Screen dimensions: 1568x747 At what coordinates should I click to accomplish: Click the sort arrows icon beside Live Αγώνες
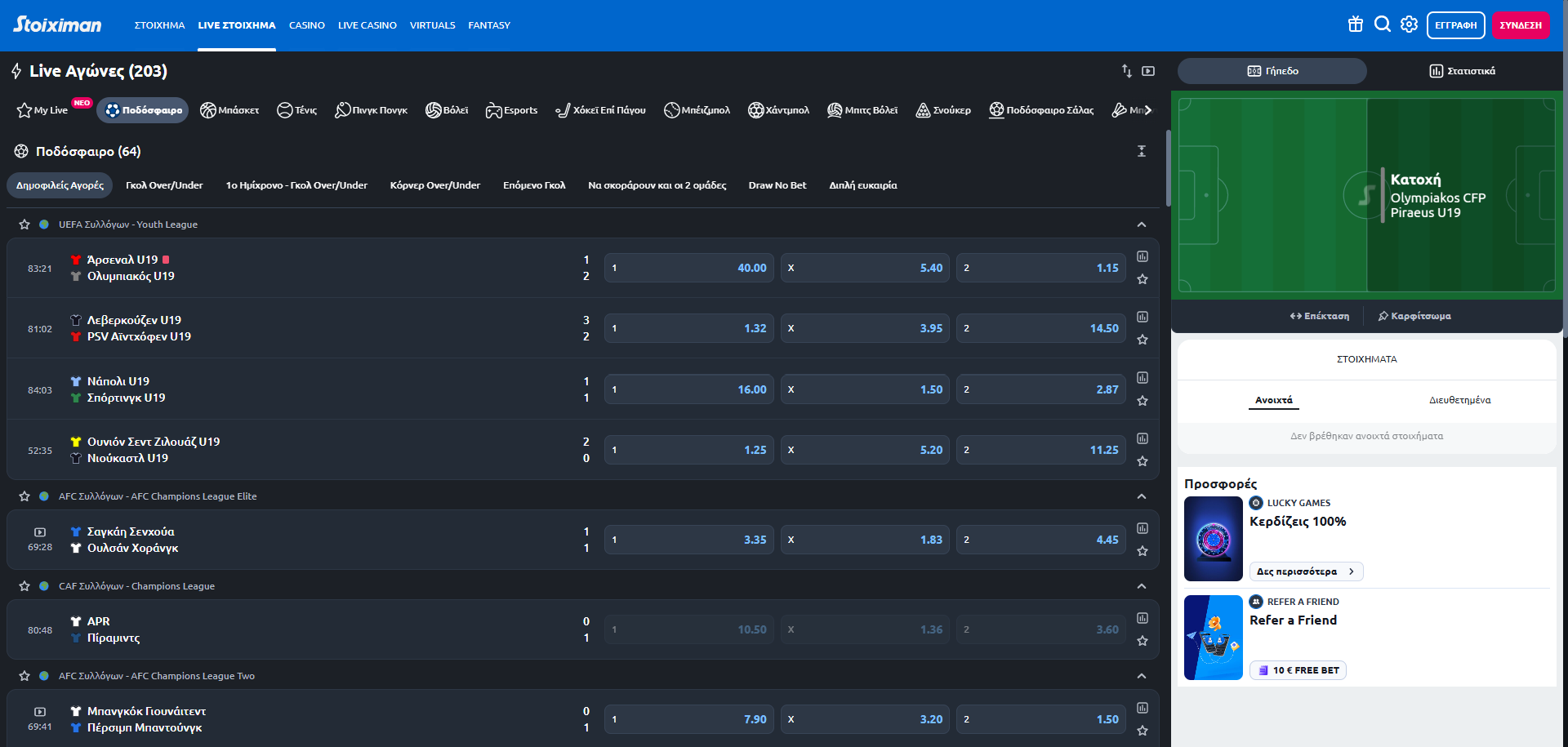click(x=1126, y=71)
